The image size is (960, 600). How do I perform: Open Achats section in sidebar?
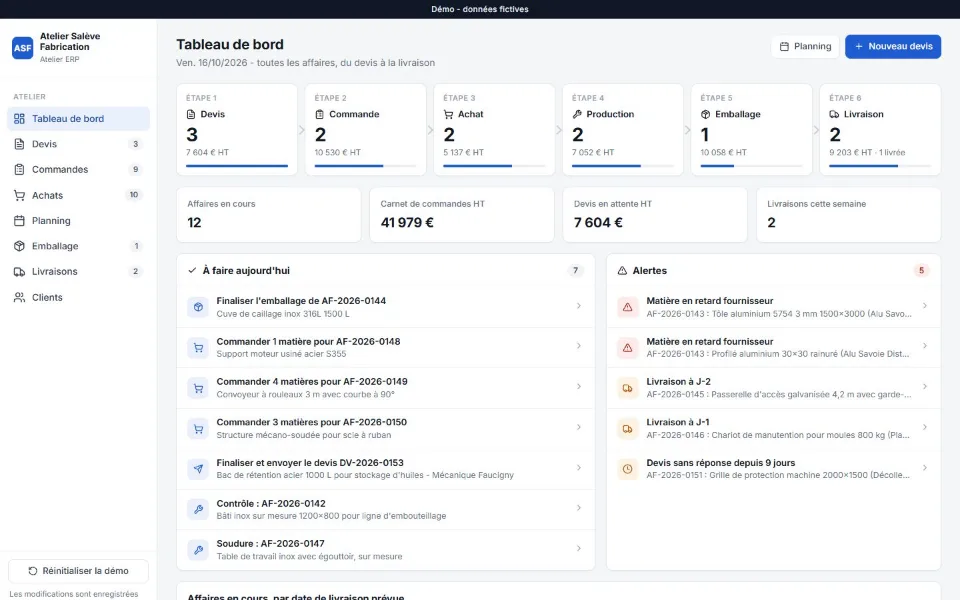click(78, 195)
